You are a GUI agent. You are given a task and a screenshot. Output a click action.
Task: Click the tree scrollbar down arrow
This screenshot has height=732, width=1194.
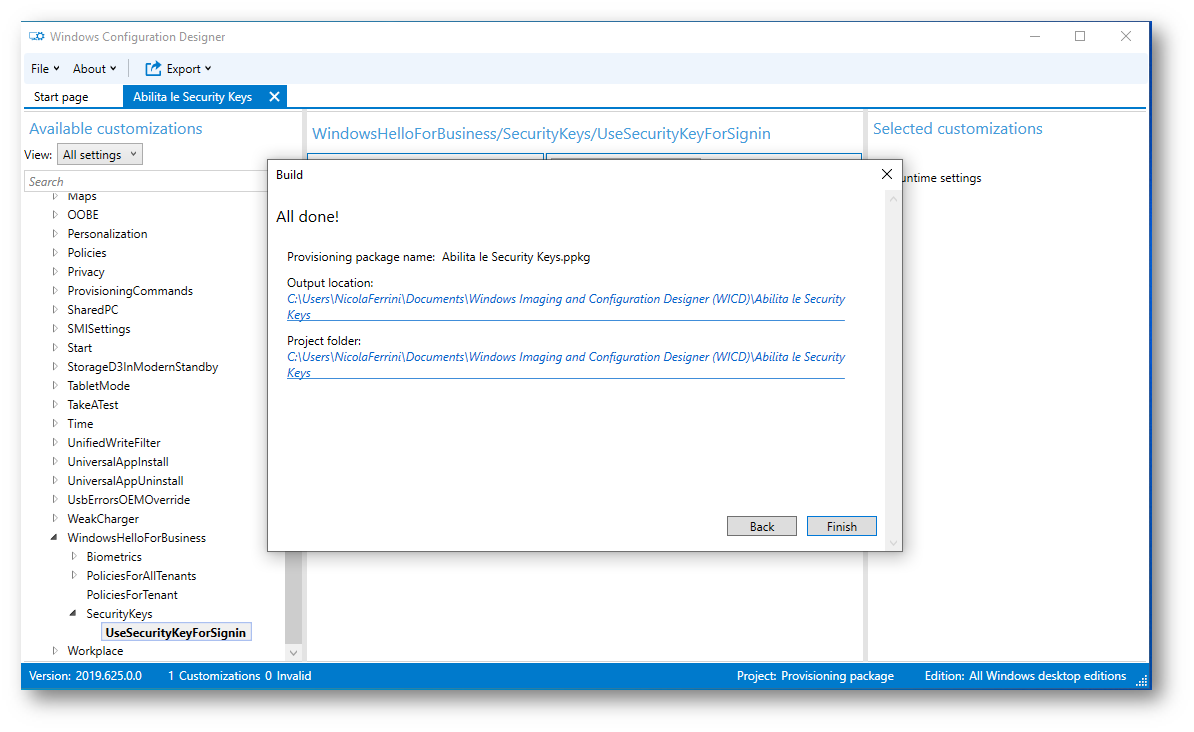point(293,653)
